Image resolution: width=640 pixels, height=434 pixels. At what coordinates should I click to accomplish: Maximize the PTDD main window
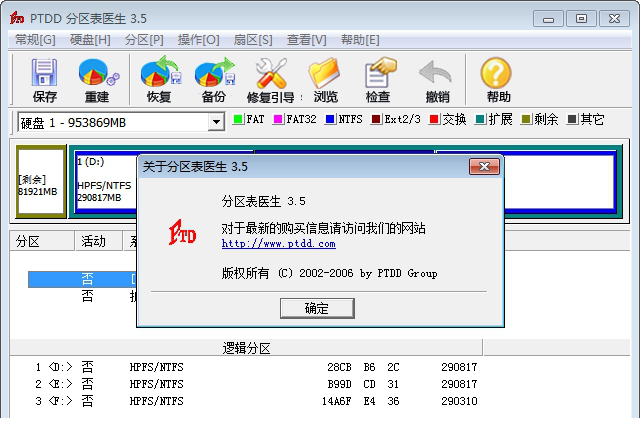(581, 19)
